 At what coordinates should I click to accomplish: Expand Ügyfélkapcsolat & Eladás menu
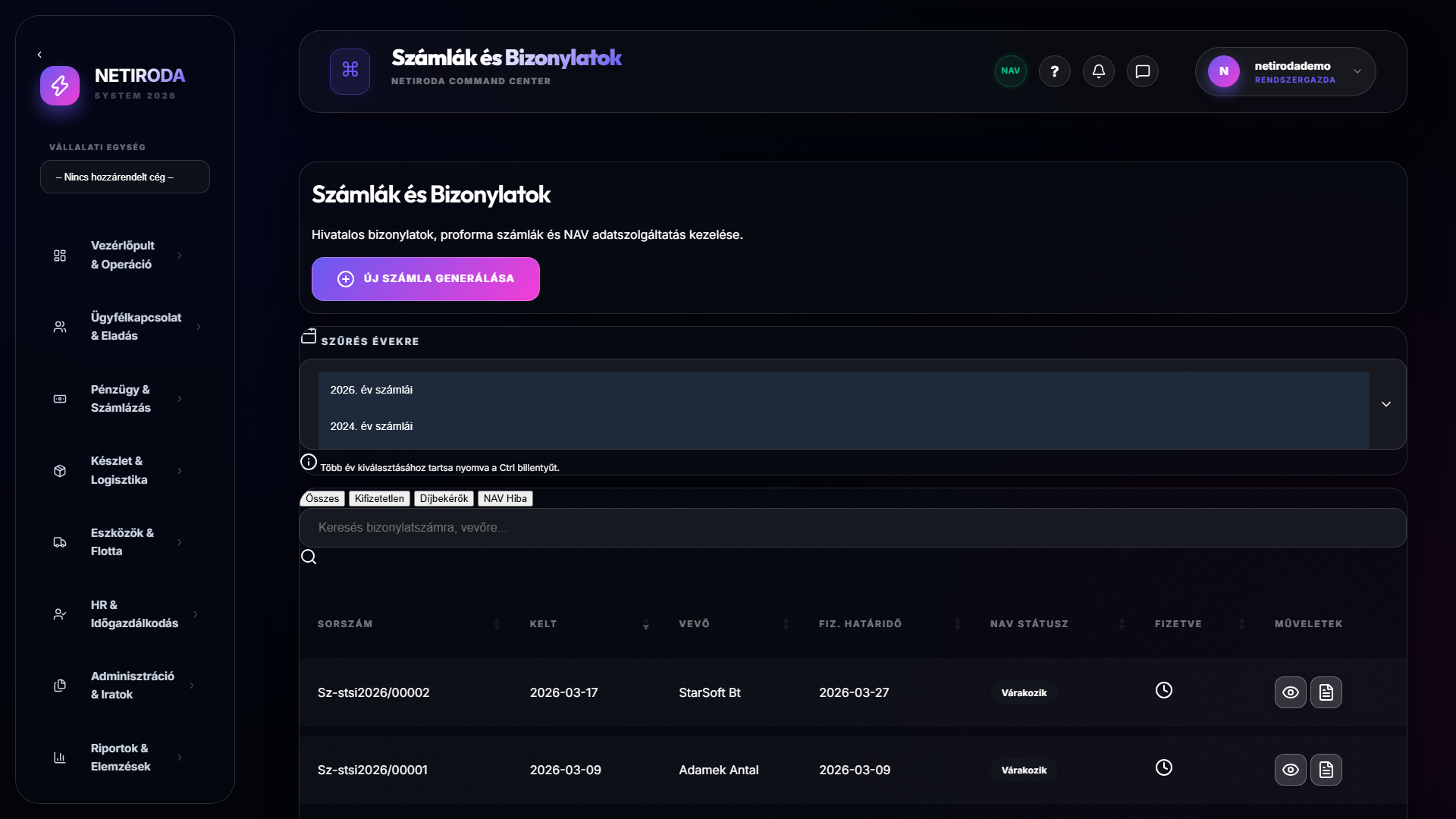(x=125, y=327)
